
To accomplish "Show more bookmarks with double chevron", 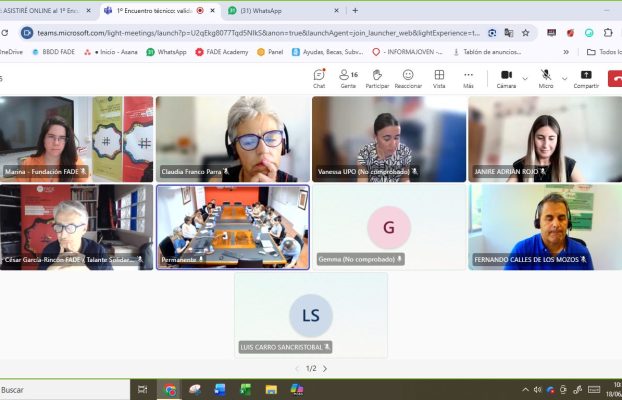I will click(566, 52).
